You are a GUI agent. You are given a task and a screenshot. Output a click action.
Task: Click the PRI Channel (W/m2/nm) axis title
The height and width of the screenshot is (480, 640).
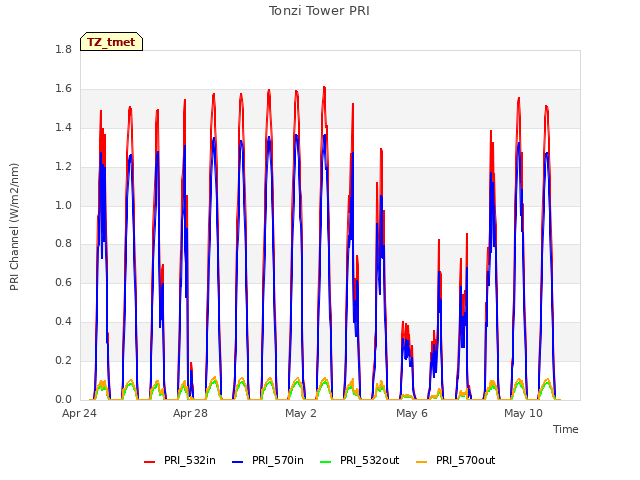pyautogui.click(x=14, y=227)
